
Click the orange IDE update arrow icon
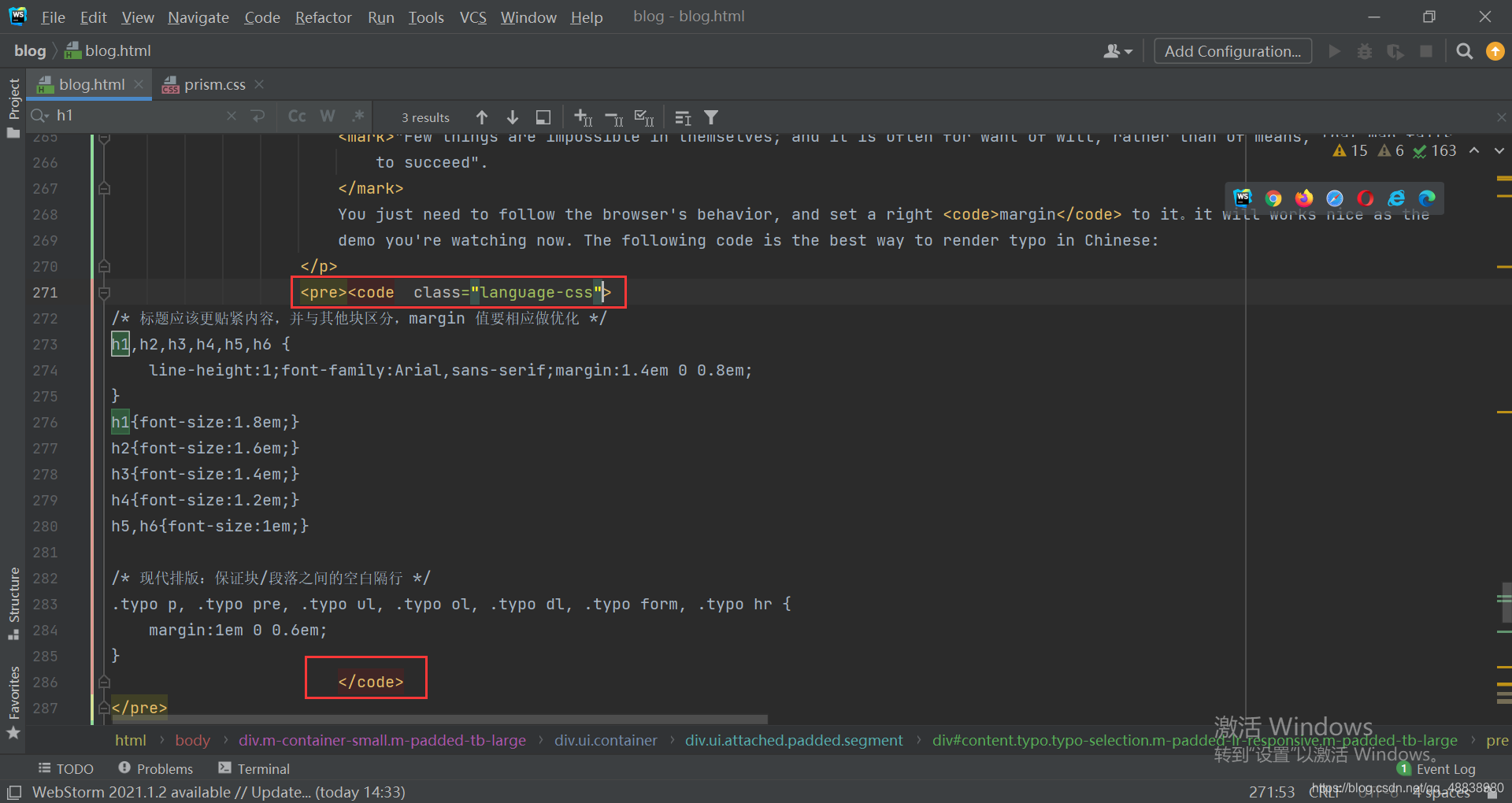[x=1495, y=51]
